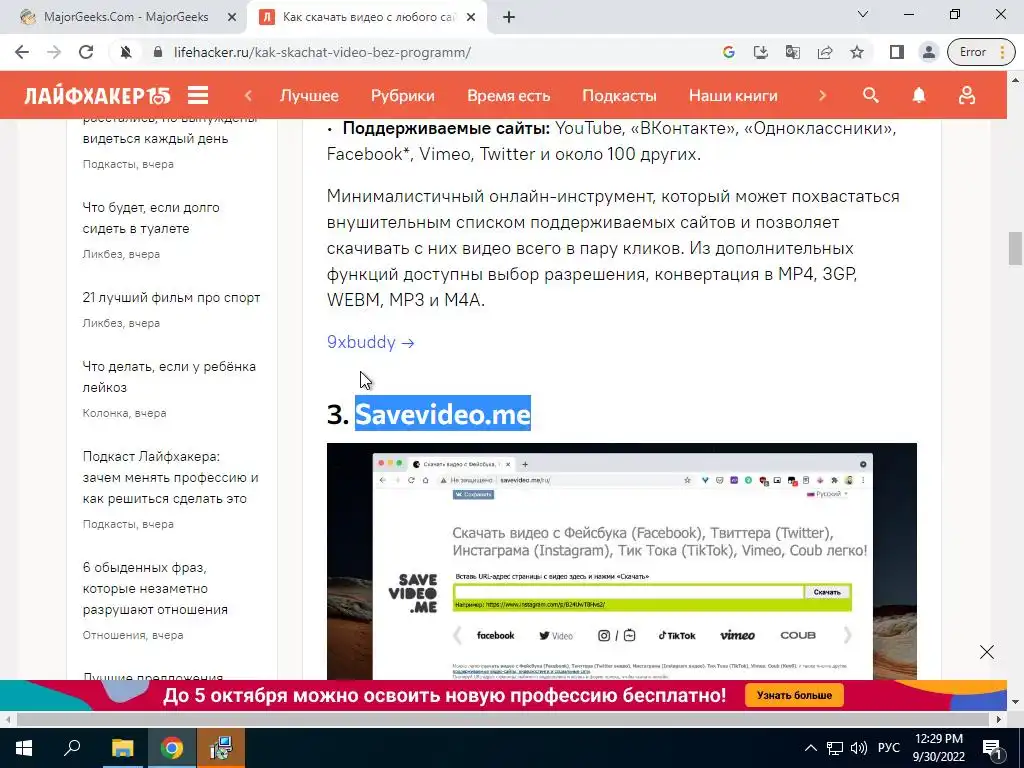The image size is (1024, 768).
Task: Open the Windows Start menu
Action: pos(24,748)
